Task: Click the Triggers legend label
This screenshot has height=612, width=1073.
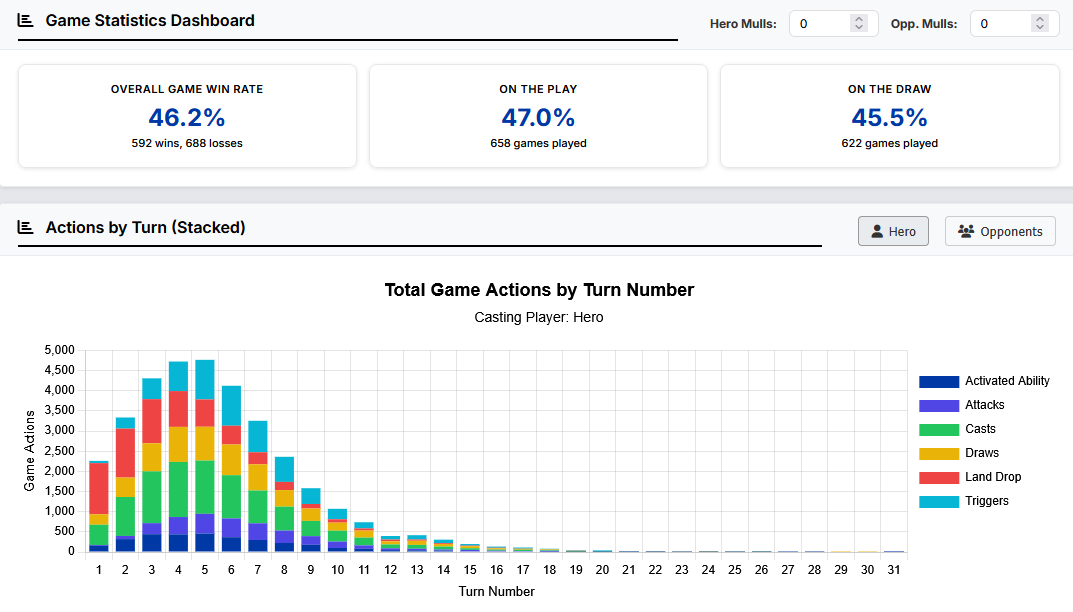Action: coord(987,501)
